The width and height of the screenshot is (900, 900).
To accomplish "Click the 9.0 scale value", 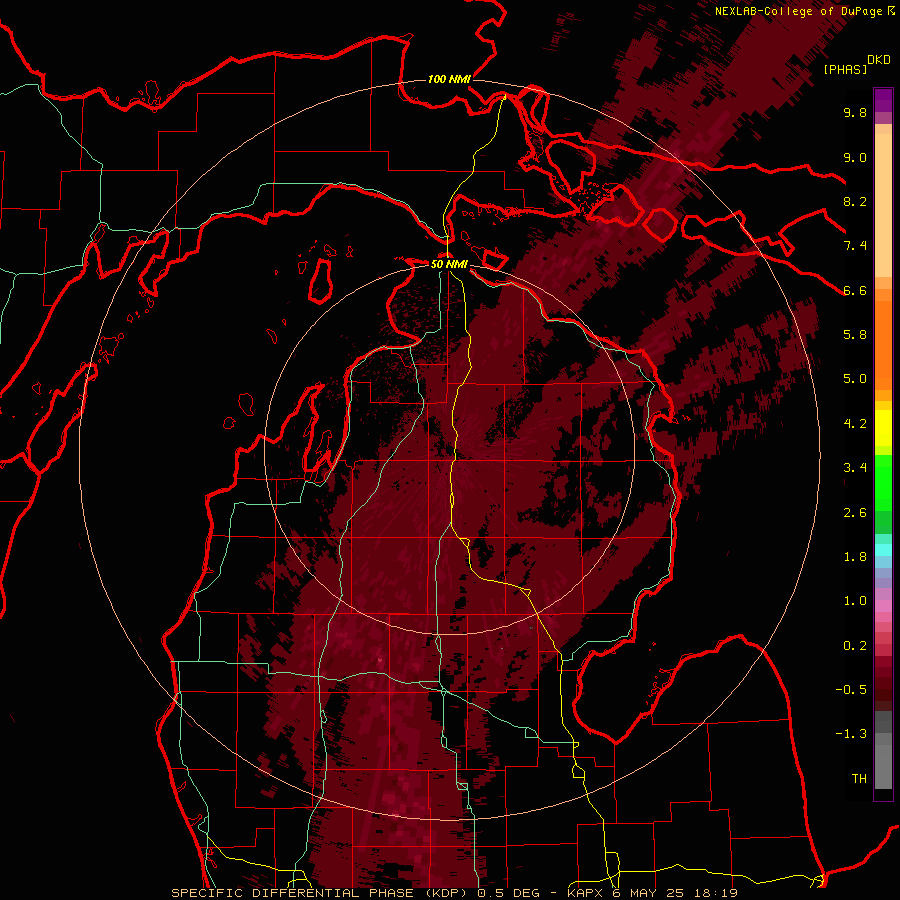I will click(855, 157).
